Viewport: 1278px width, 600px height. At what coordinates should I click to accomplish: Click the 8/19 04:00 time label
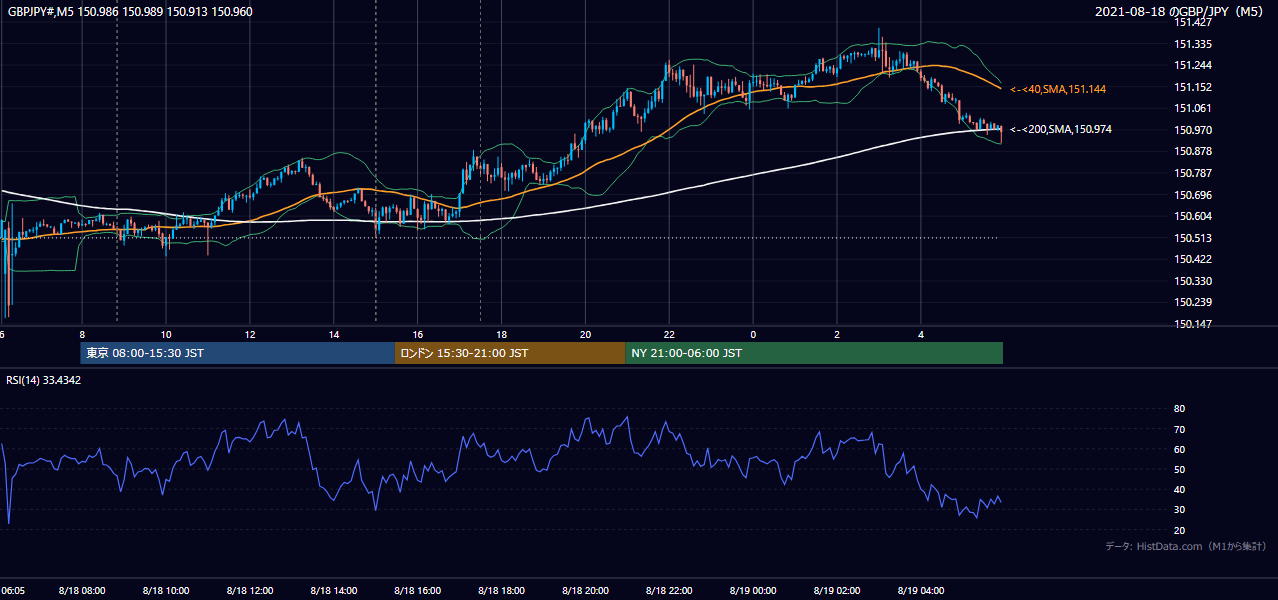921,591
